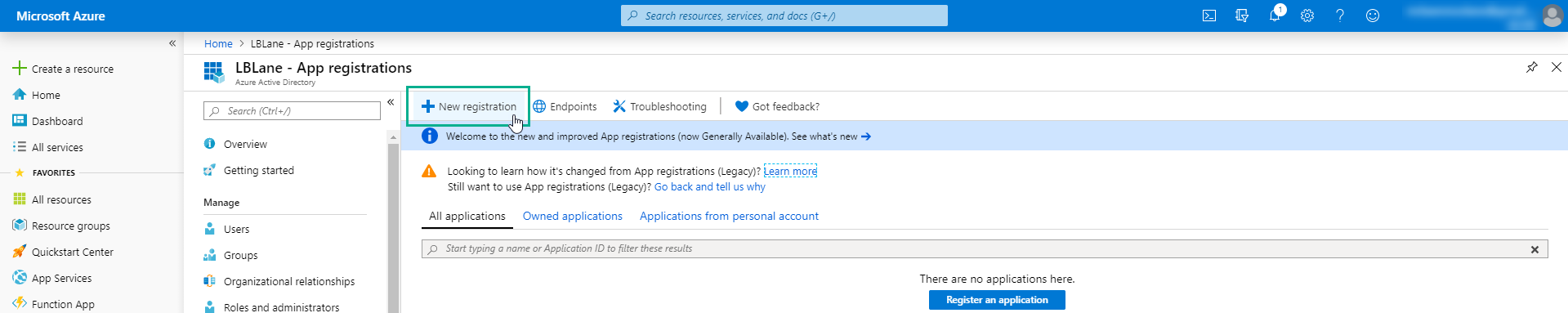Open the user account avatar

1552,16
